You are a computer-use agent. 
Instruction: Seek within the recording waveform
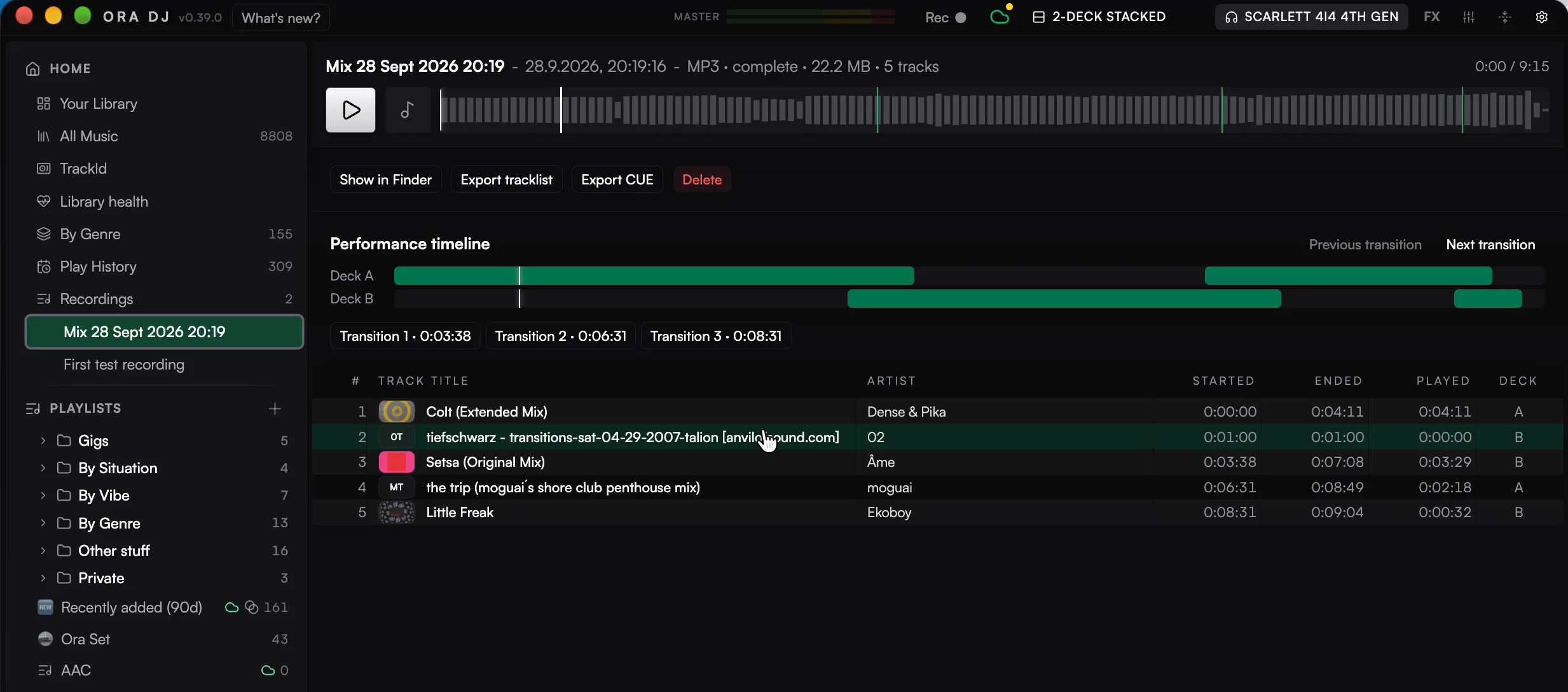[x=994, y=110]
